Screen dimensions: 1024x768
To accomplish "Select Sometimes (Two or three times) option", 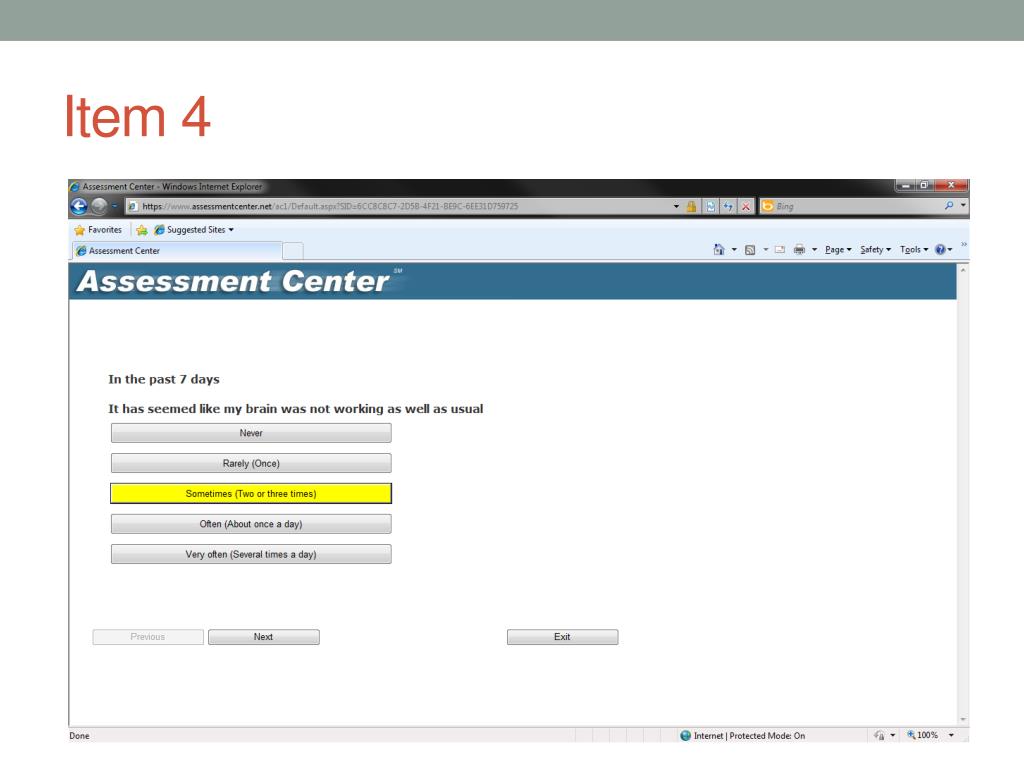I will pos(251,494).
